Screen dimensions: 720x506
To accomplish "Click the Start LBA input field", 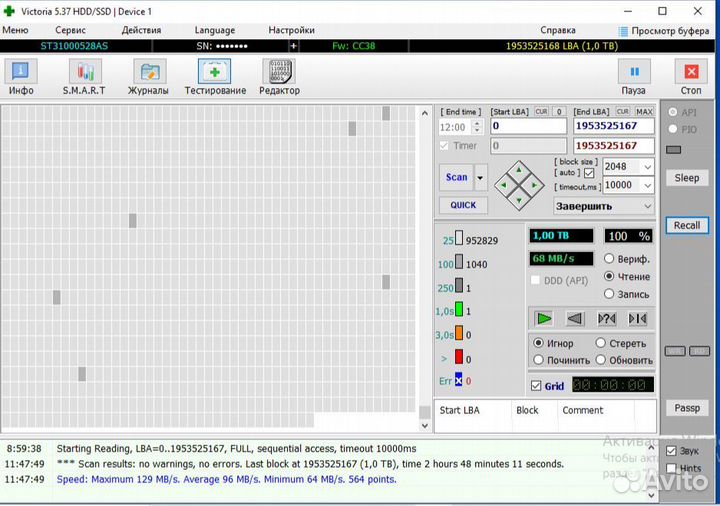I will tap(529, 126).
